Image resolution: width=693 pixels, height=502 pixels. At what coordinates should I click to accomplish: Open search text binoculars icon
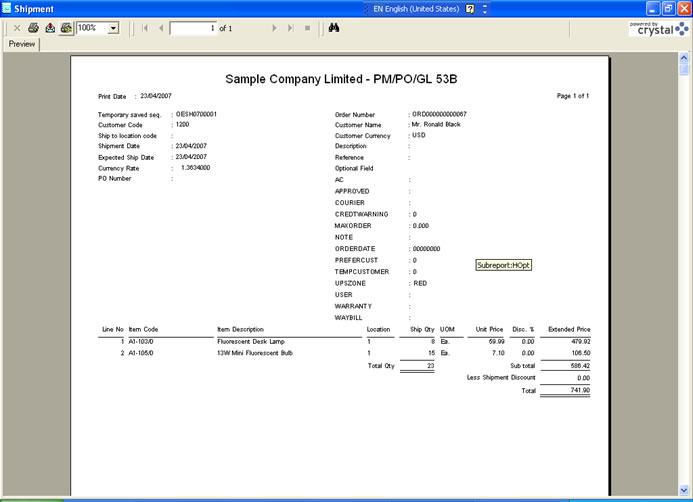point(334,28)
